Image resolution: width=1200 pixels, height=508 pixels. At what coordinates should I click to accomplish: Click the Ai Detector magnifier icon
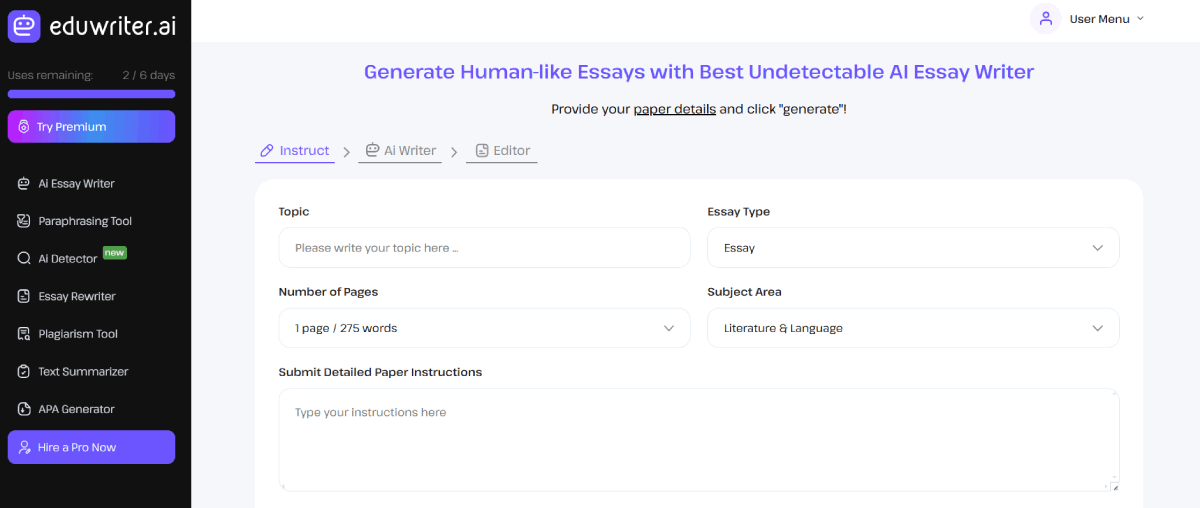24,259
